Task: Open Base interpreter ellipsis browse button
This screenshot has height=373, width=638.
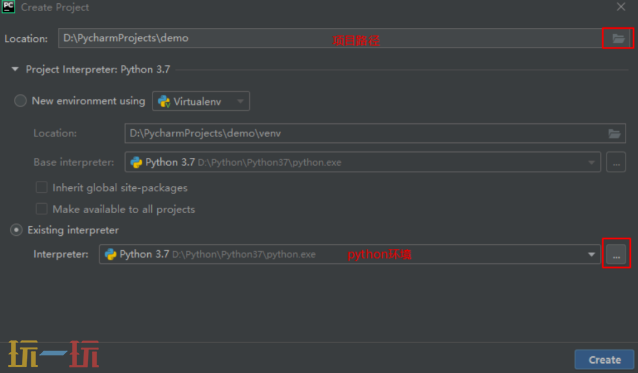Action: click(616, 162)
